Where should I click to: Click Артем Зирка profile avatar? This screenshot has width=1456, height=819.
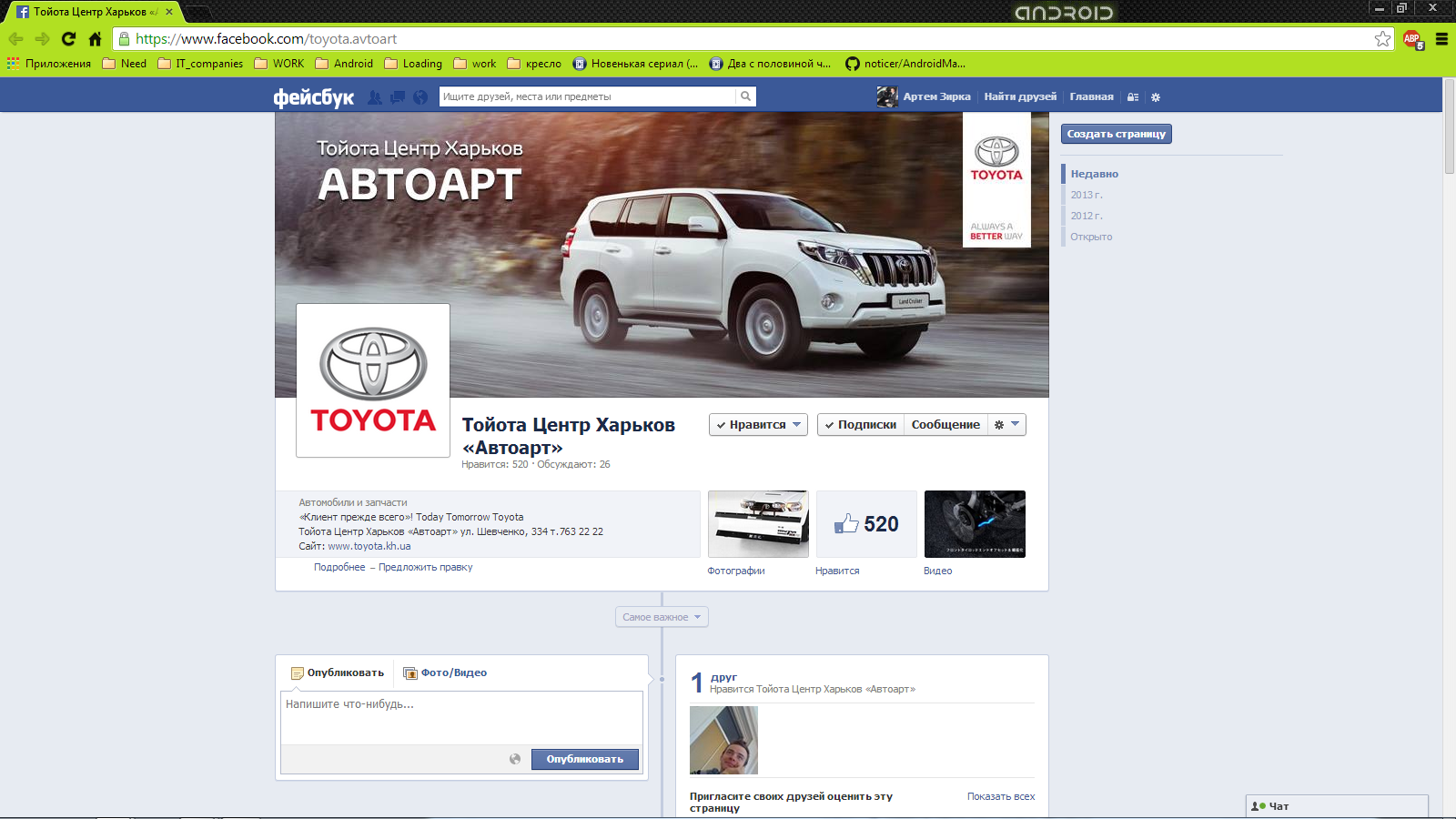(887, 96)
